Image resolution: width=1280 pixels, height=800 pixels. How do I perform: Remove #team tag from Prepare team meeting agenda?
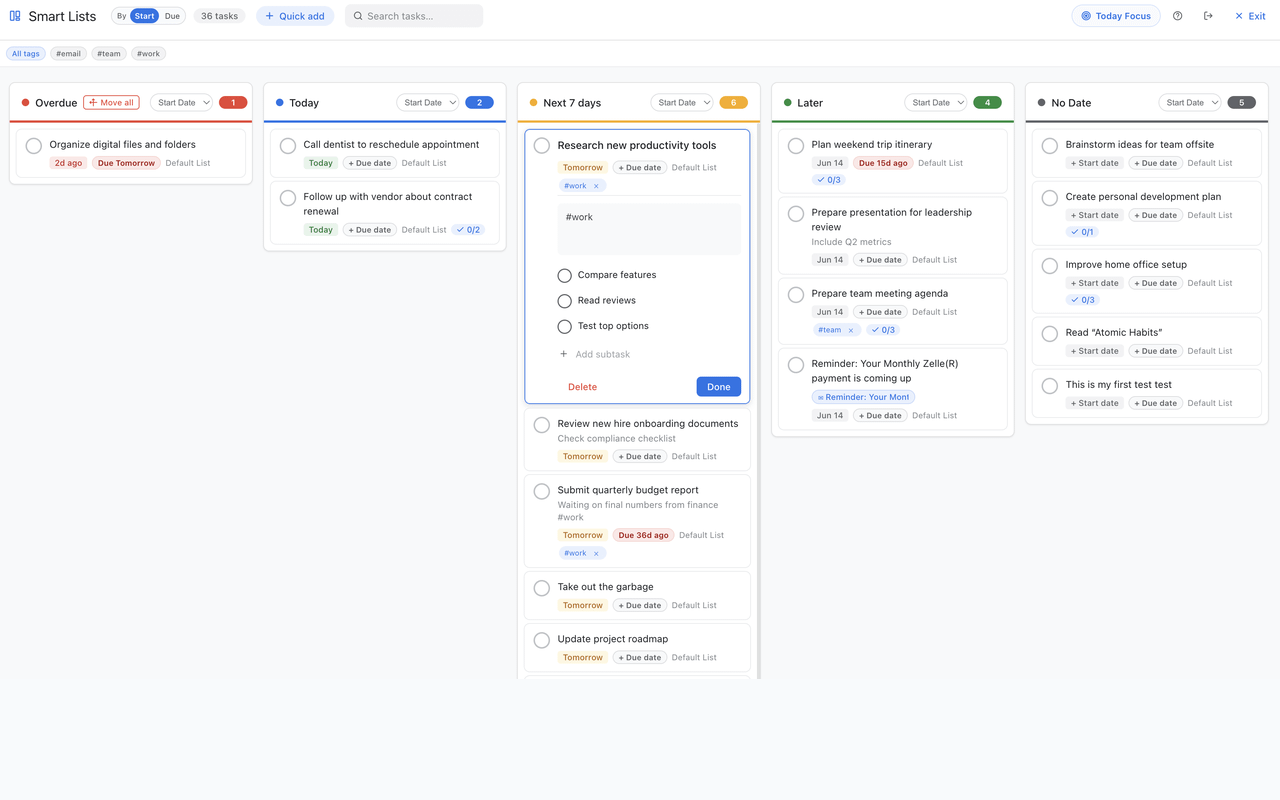[851, 330]
